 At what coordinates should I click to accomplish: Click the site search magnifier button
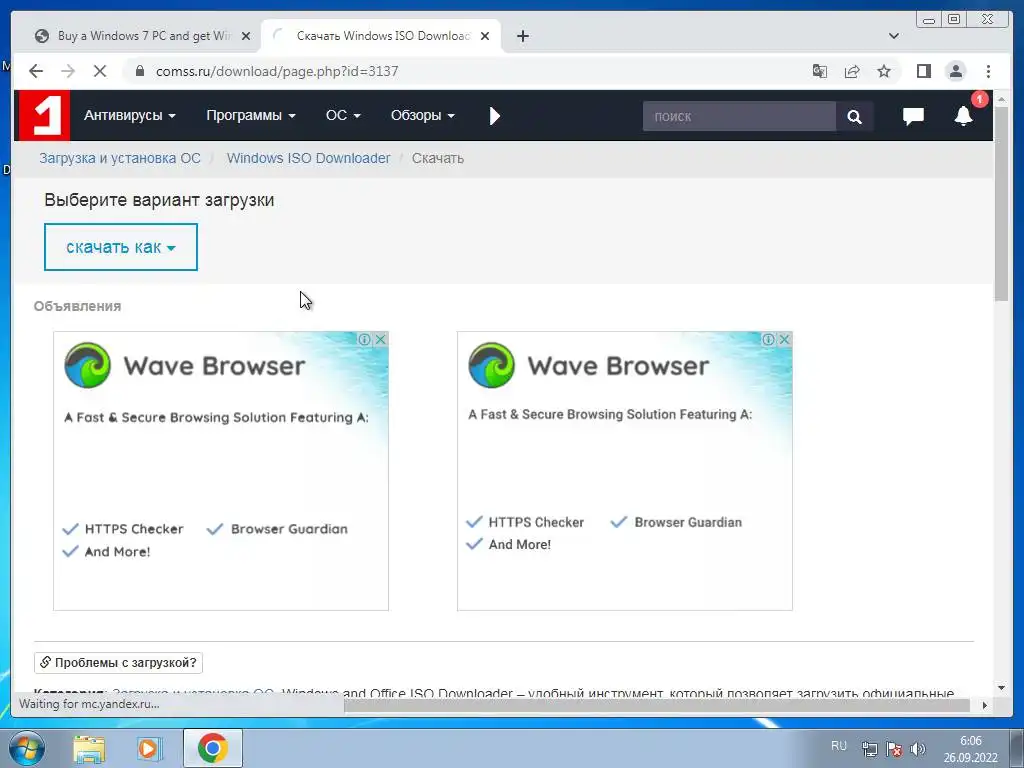tap(854, 116)
